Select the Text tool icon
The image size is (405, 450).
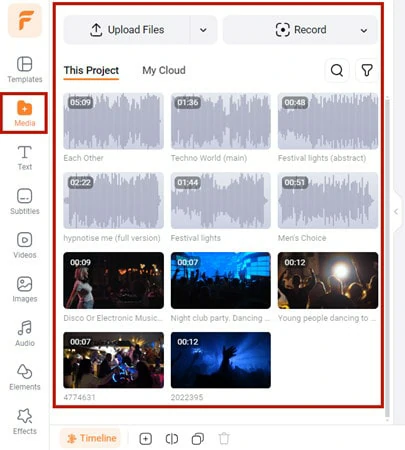tap(25, 153)
